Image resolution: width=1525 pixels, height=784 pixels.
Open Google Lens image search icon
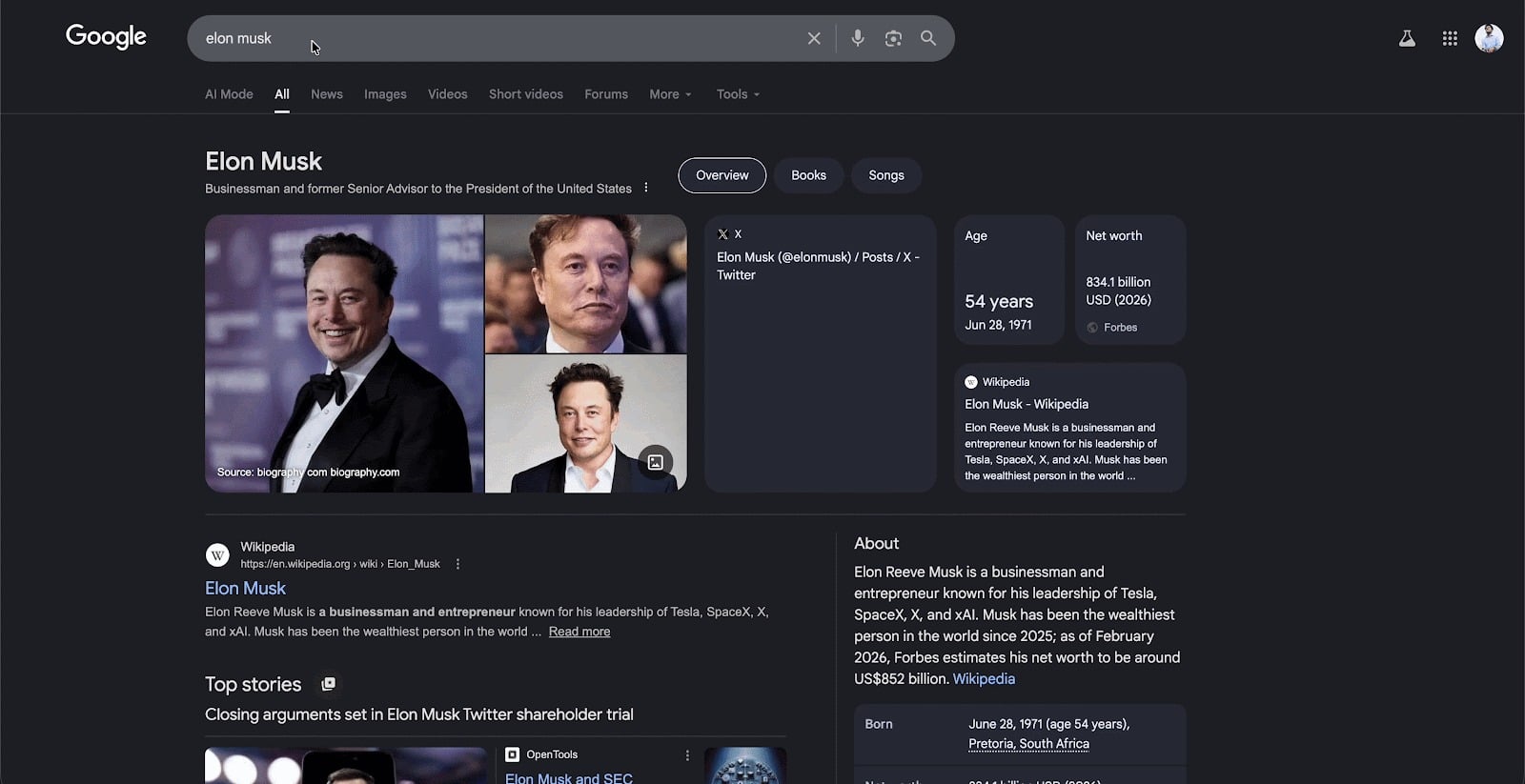tap(893, 38)
